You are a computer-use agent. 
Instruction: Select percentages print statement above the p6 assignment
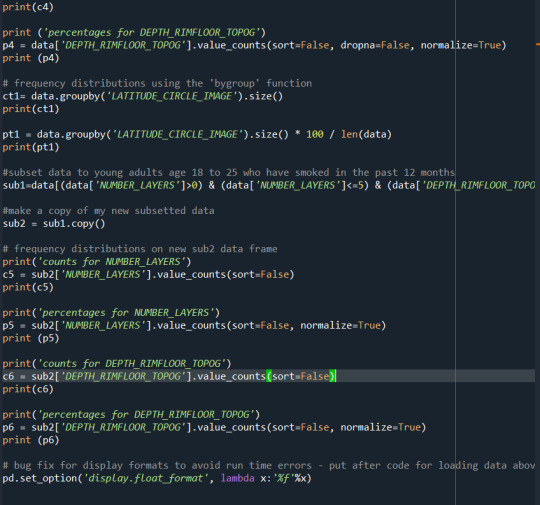[x=131, y=415]
